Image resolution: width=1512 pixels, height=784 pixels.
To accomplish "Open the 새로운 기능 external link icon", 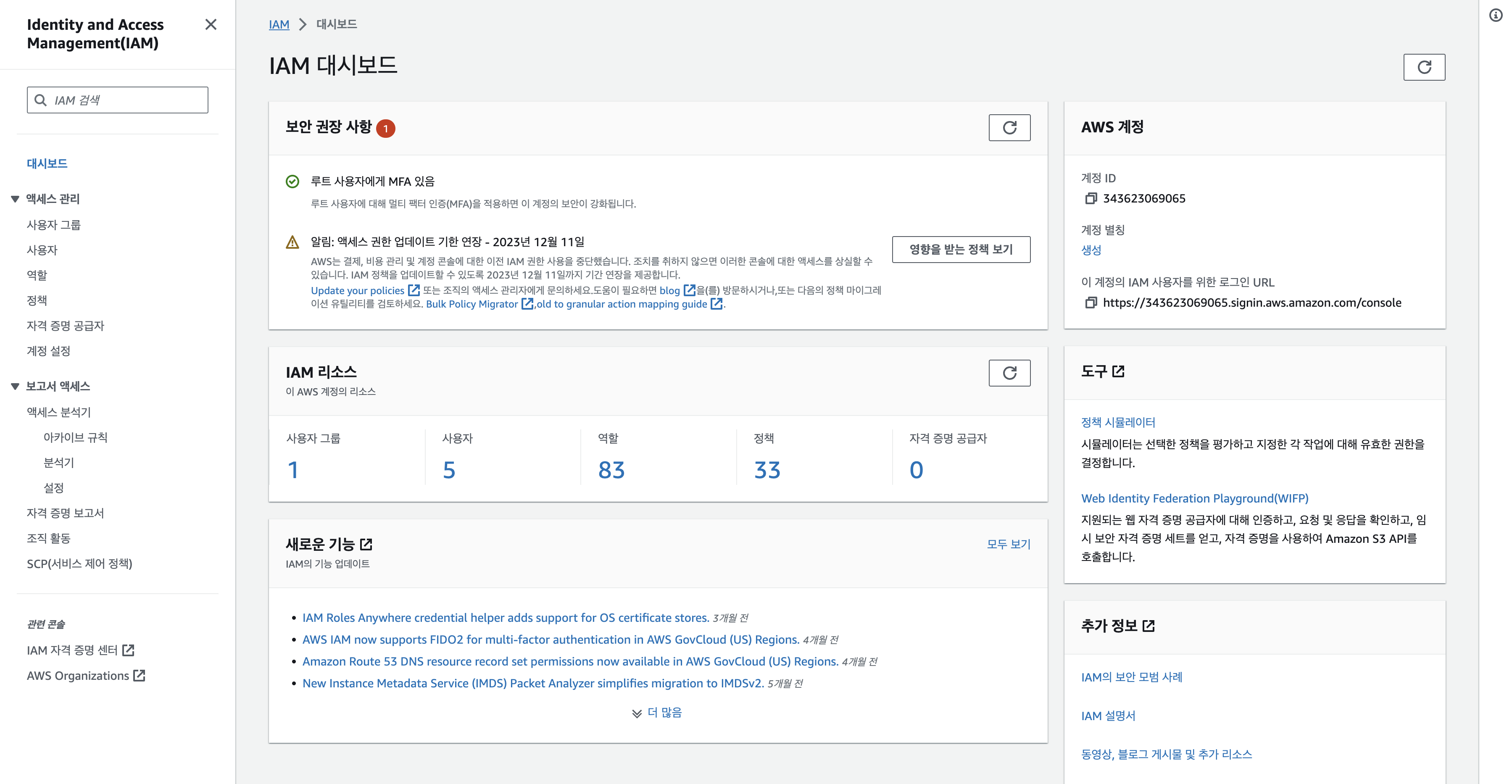I will [366, 545].
